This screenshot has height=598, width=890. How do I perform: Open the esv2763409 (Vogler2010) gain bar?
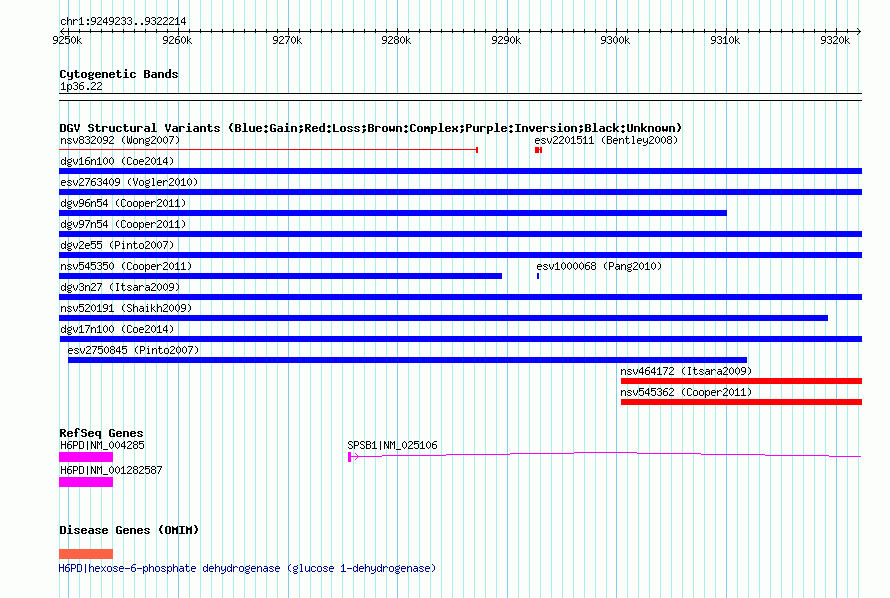pyautogui.click(x=460, y=192)
